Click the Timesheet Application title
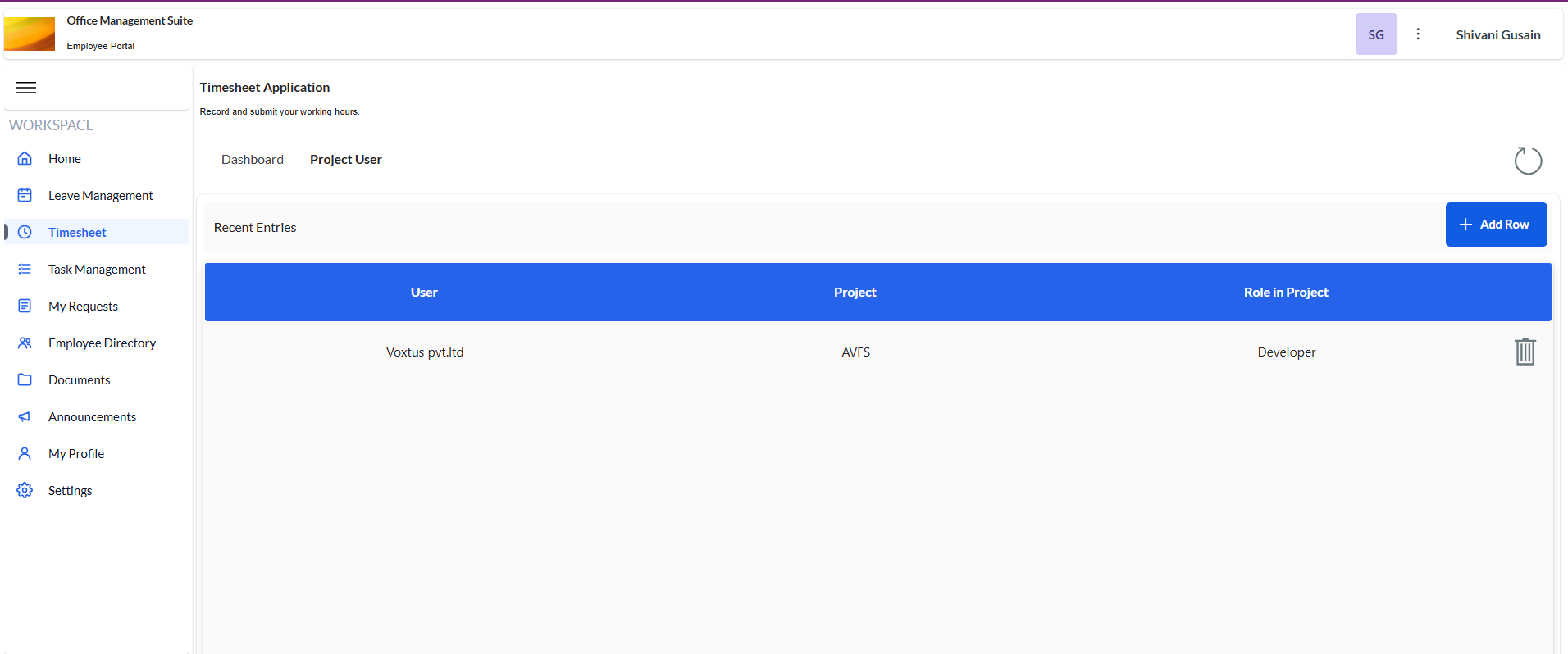The image size is (1568, 654). 265,87
